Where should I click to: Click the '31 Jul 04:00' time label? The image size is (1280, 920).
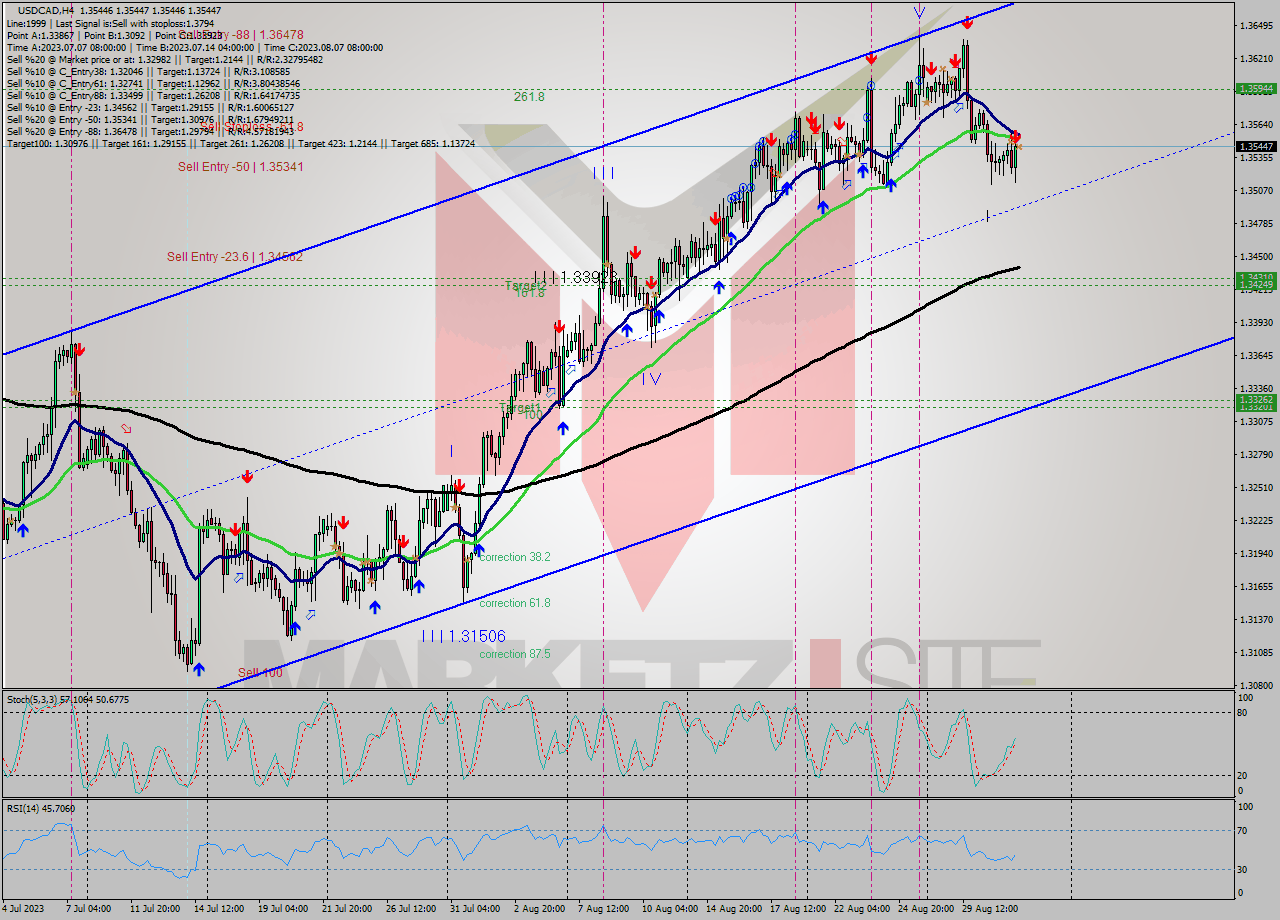click(x=476, y=909)
